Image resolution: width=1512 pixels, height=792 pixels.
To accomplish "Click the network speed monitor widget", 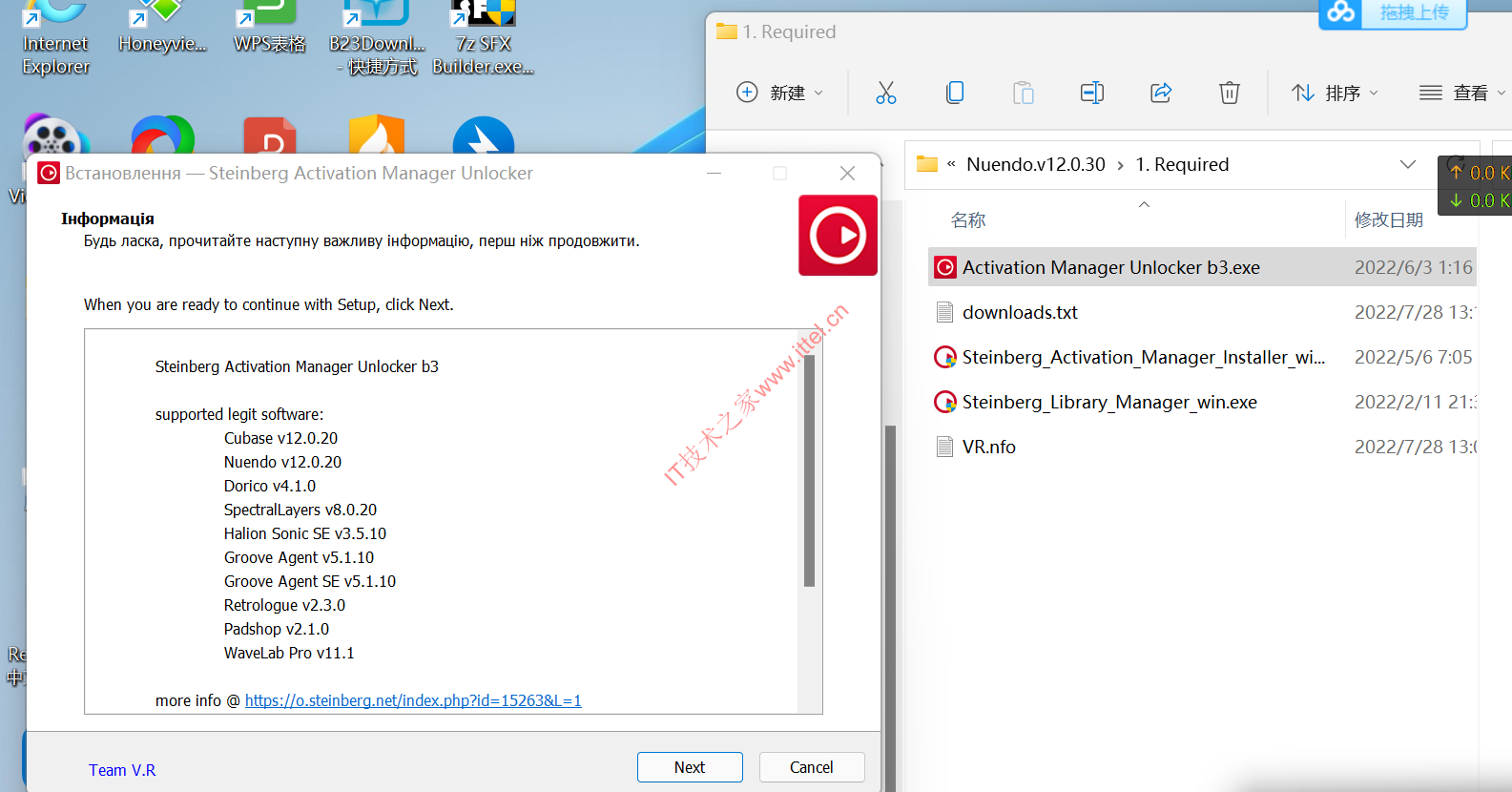I will click(x=1475, y=186).
